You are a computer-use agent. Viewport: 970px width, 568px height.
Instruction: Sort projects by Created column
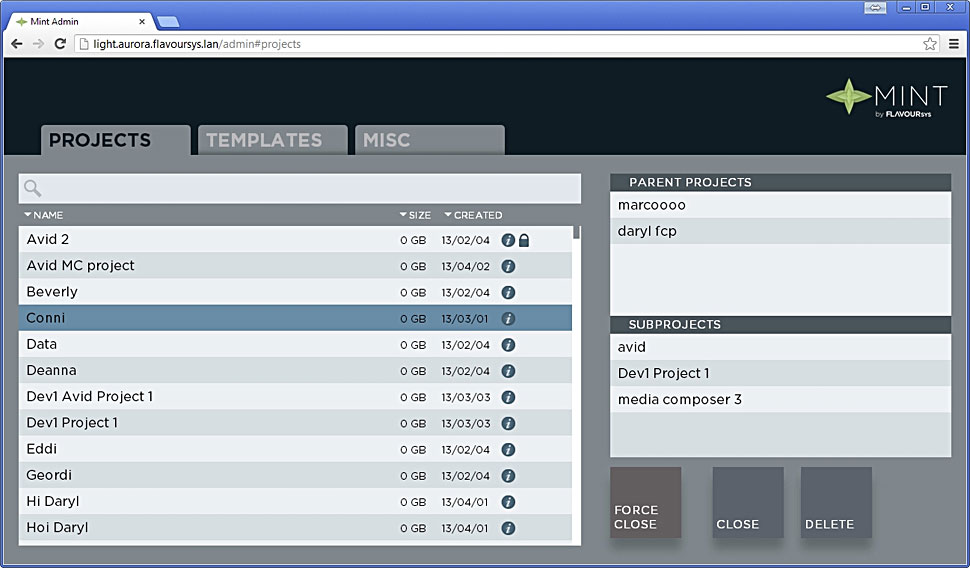coord(473,215)
